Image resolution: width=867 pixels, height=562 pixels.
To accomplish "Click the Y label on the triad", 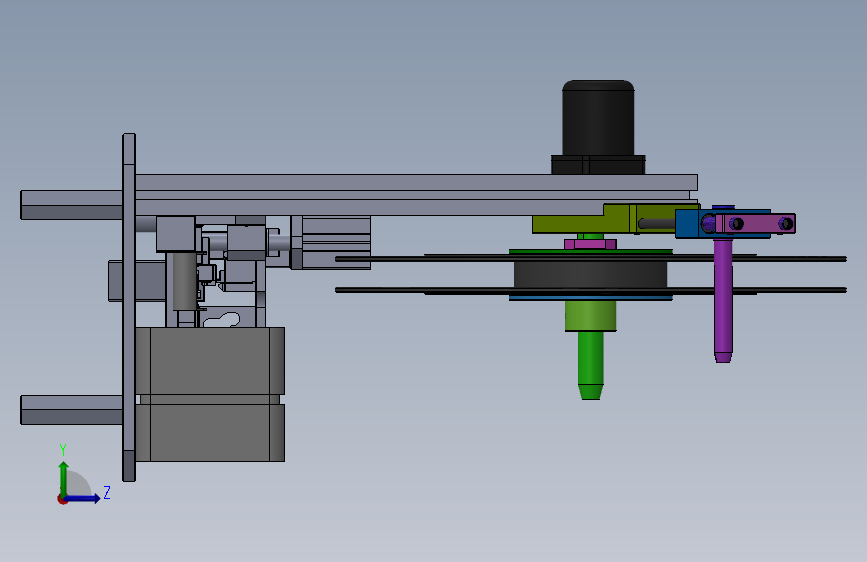I will point(63,450).
